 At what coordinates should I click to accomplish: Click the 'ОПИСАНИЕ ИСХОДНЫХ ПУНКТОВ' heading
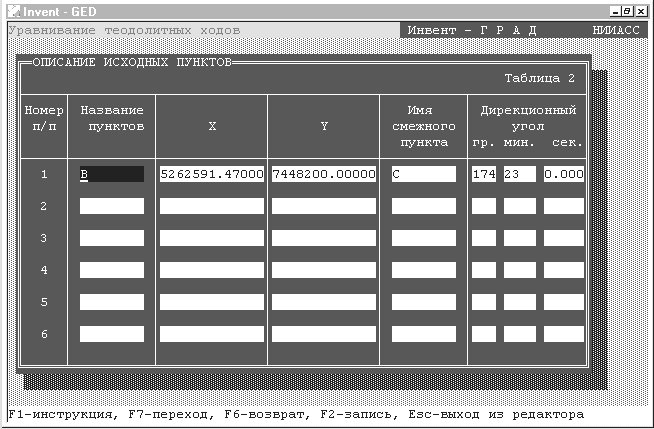pyautogui.click(x=132, y=62)
